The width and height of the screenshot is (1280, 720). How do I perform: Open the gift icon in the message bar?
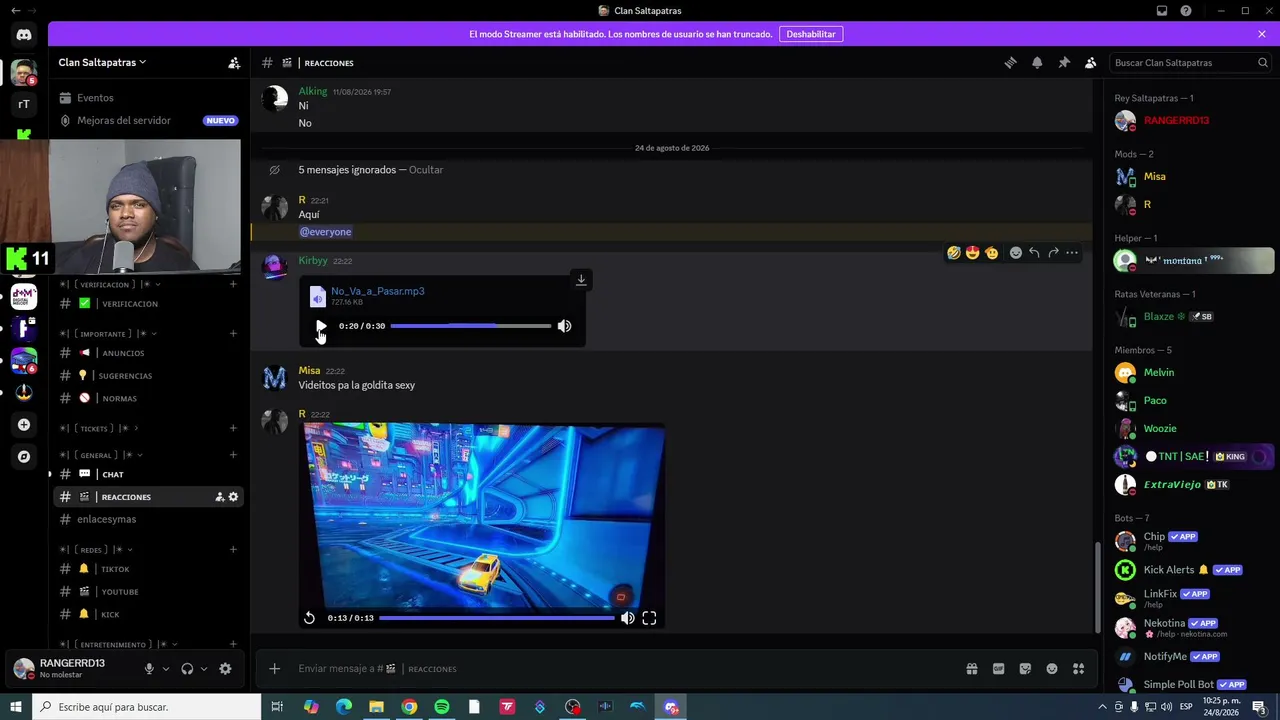point(971,669)
